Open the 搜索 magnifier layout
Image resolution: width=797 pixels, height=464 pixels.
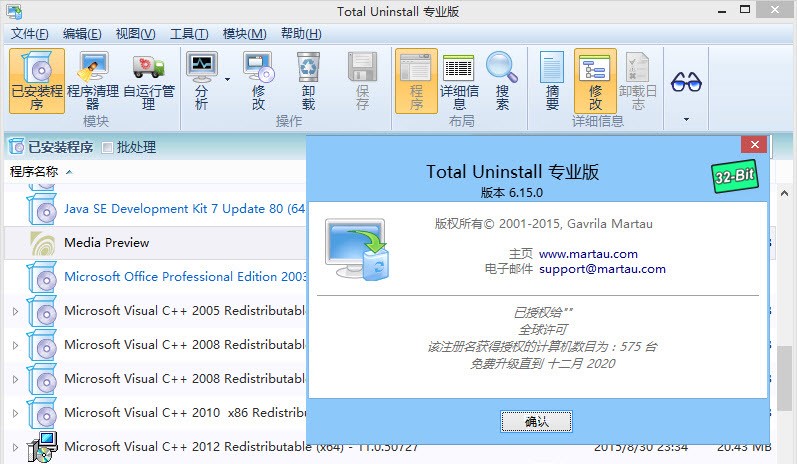(502, 81)
